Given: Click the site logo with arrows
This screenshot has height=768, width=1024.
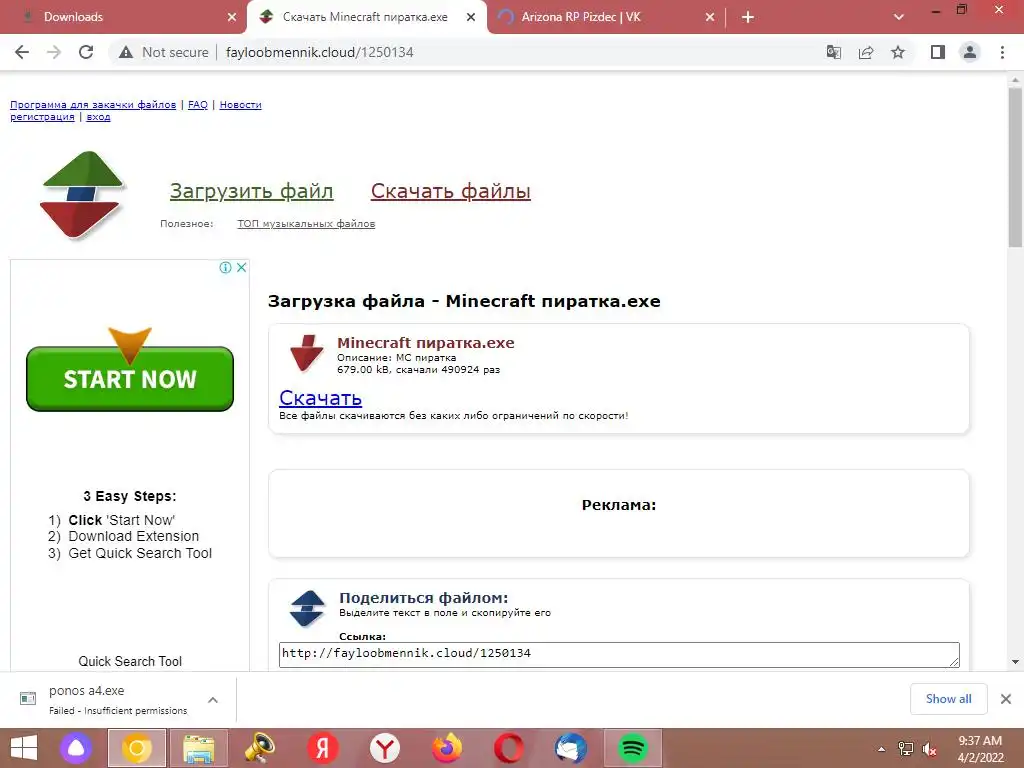Looking at the screenshot, I should coord(82,195).
